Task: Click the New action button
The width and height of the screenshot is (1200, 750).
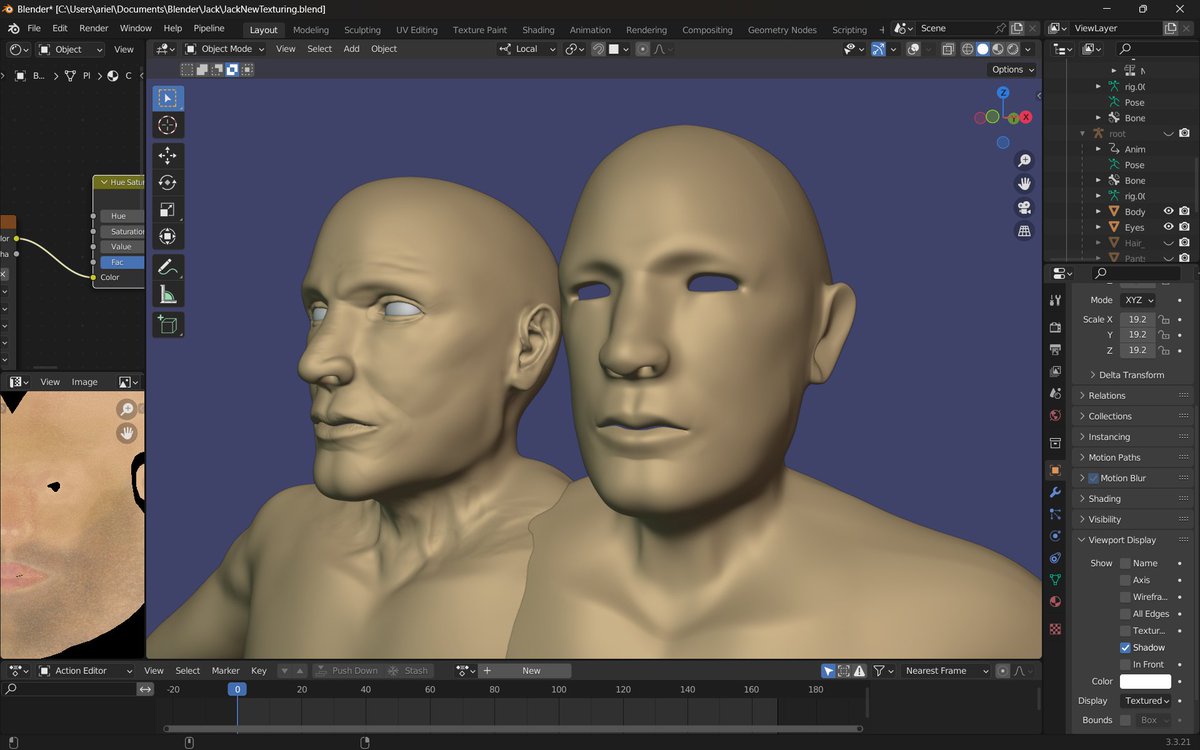Action: 531,671
